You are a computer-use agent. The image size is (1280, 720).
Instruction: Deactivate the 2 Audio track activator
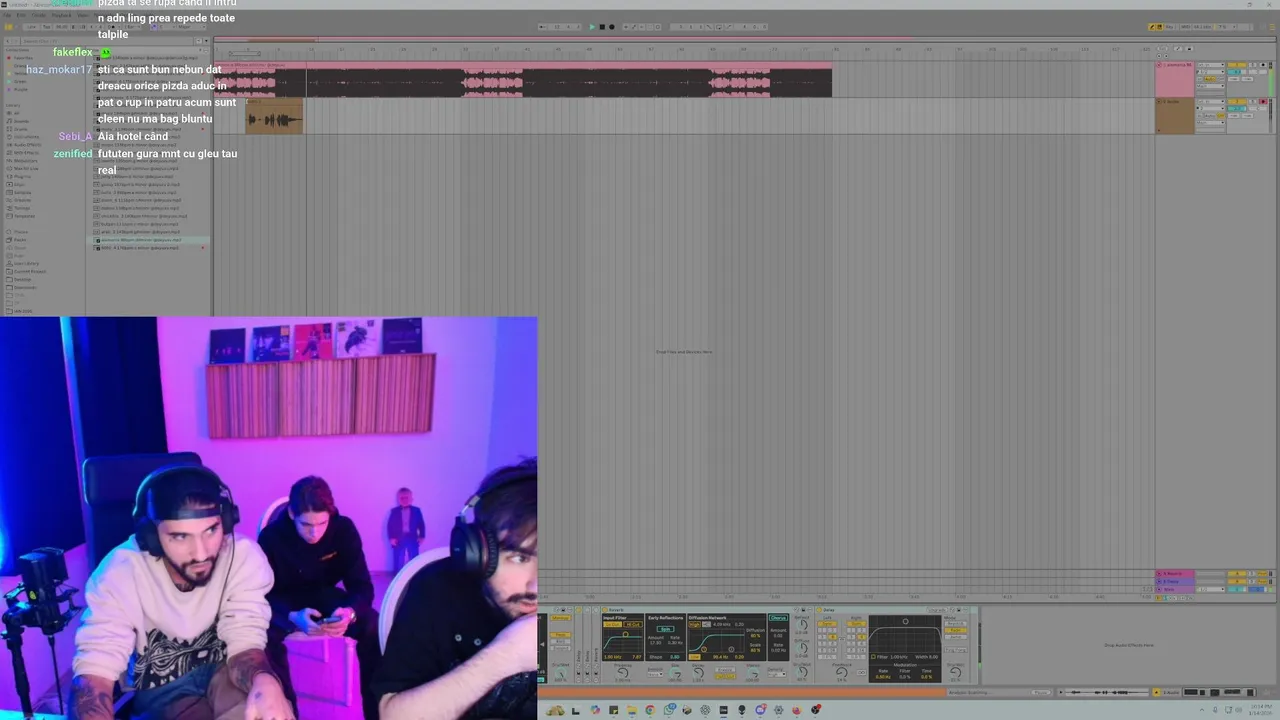(x=1237, y=102)
